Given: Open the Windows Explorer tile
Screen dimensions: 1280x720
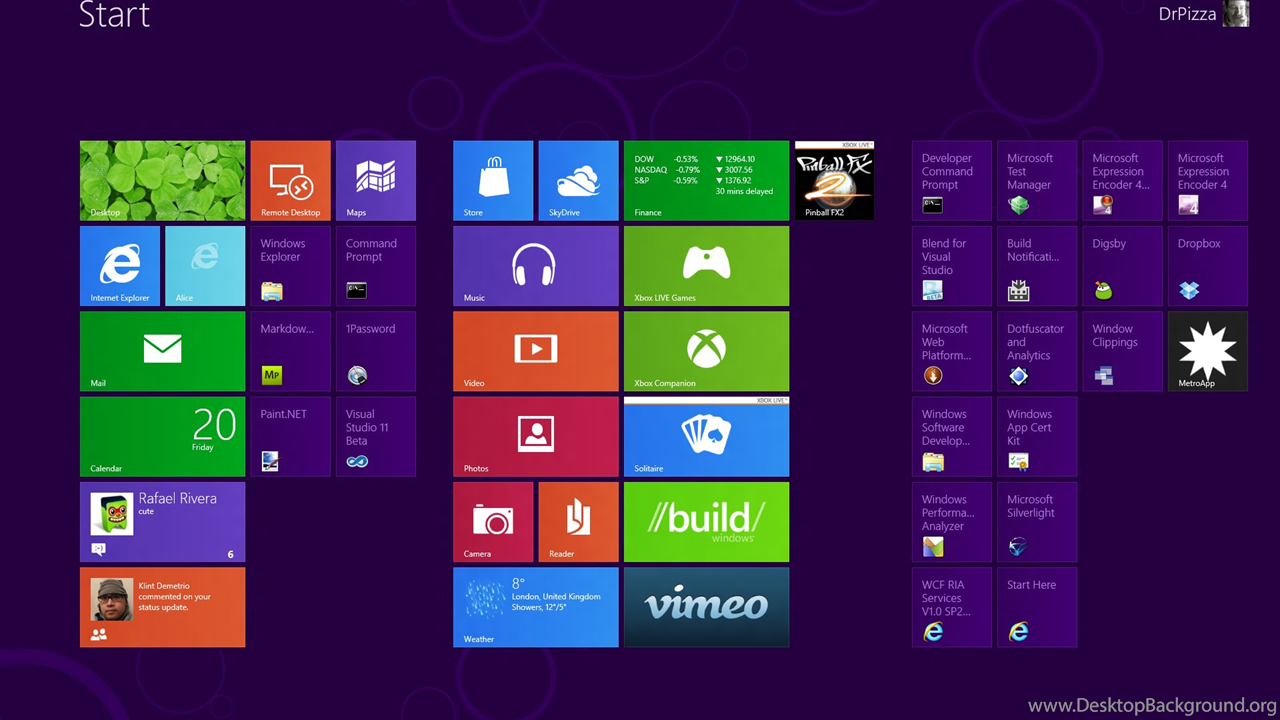Looking at the screenshot, I should pos(290,266).
